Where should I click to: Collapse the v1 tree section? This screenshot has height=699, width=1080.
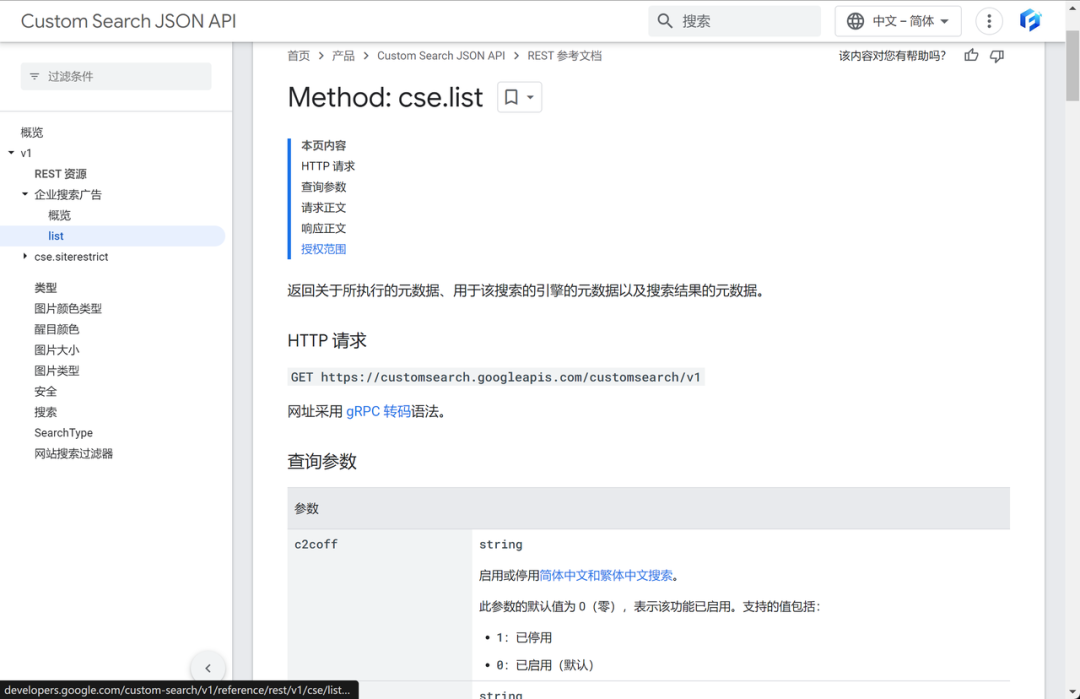(11, 153)
